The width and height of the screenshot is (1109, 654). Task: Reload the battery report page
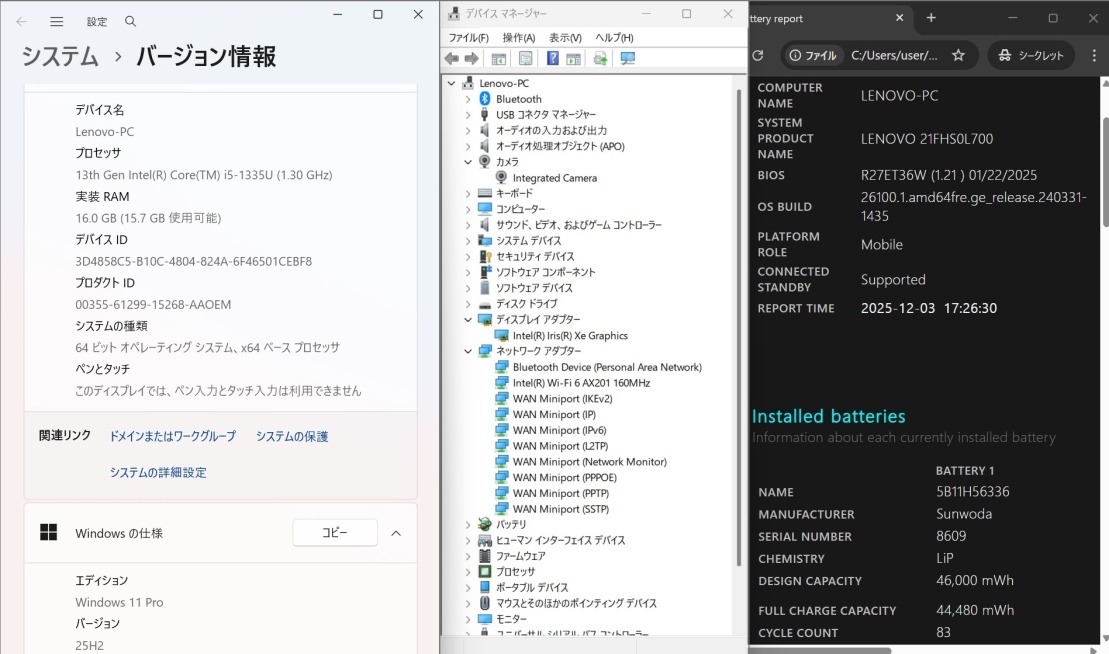coord(758,56)
